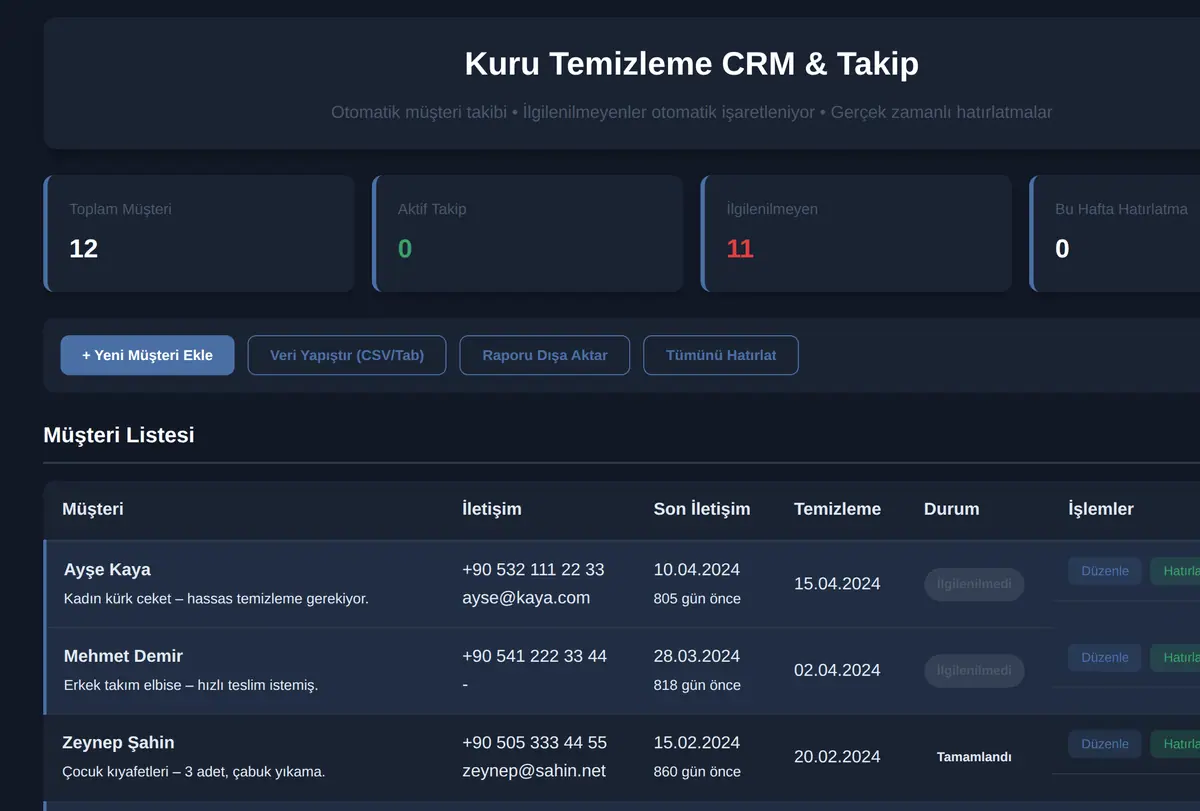Click the Temizleme column header
This screenshot has height=811, width=1200.
click(838, 509)
